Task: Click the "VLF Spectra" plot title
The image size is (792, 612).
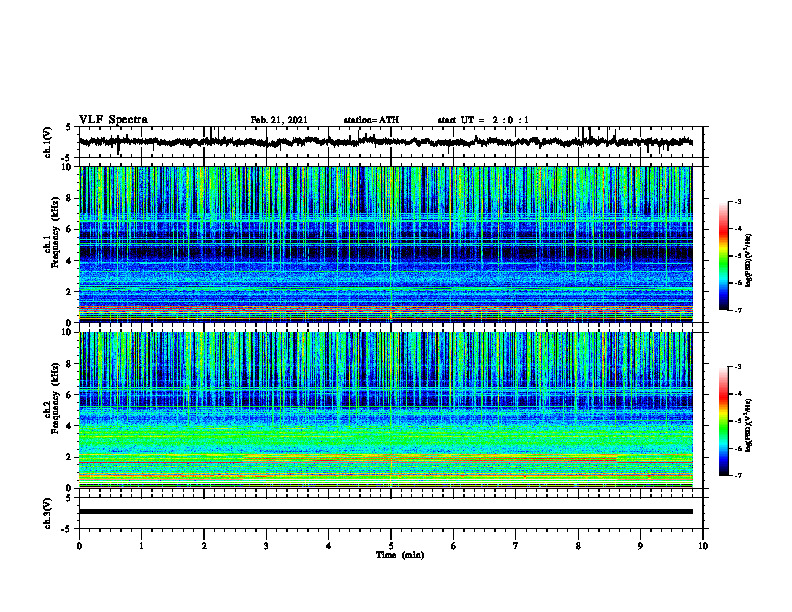Action: pos(113,120)
